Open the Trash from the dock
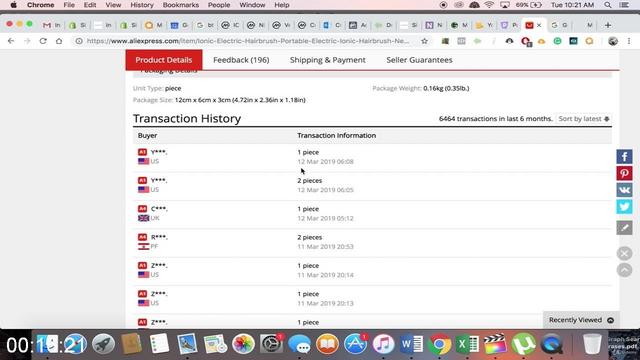The width and height of the screenshot is (640, 360). click(592, 344)
